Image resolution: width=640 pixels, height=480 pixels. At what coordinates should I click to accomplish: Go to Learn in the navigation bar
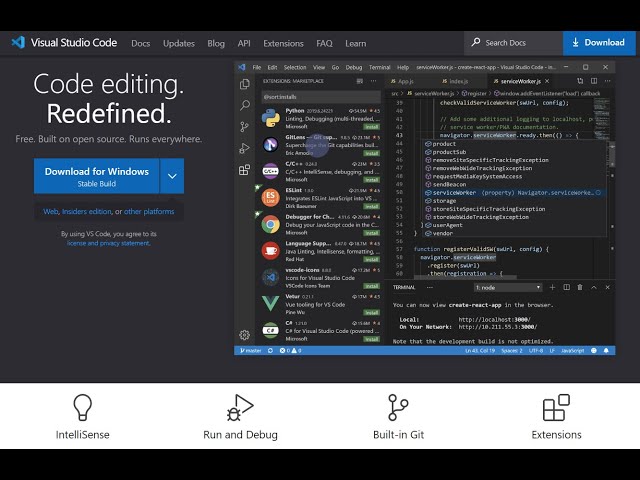click(356, 43)
